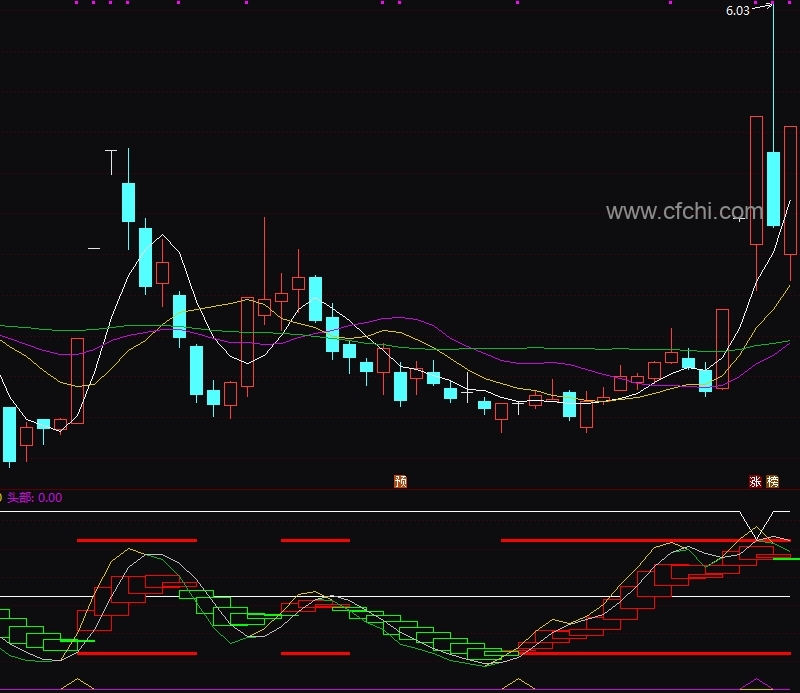Viewport: 800px width, 693px height.
Task: Click the orange 预 event badge
Action: 401,481
